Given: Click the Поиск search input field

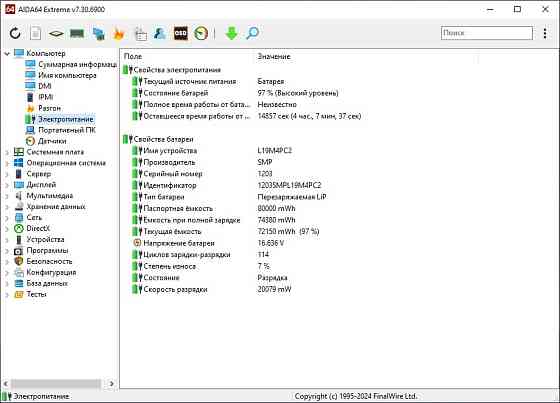Looking at the screenshot, I should coord(487,33).
